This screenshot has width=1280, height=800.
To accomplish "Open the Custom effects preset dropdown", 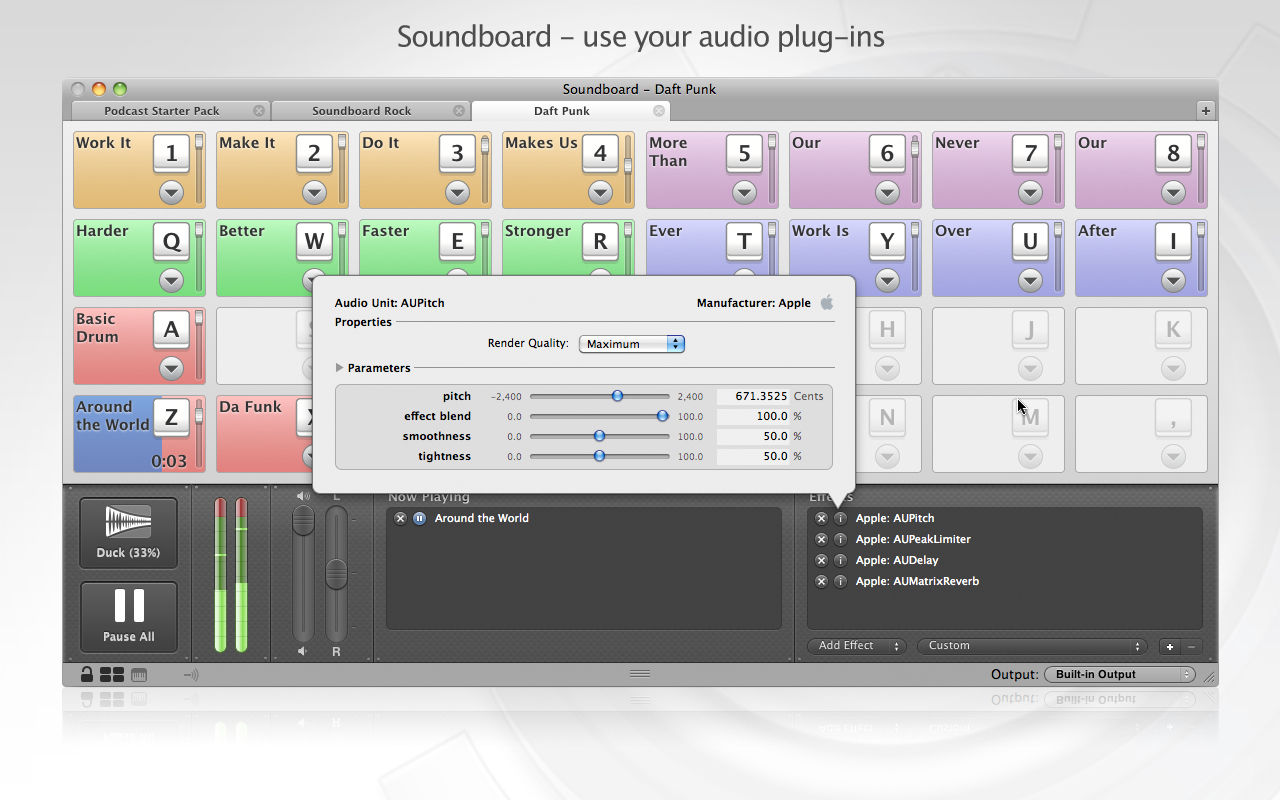I will point(1031,646).
